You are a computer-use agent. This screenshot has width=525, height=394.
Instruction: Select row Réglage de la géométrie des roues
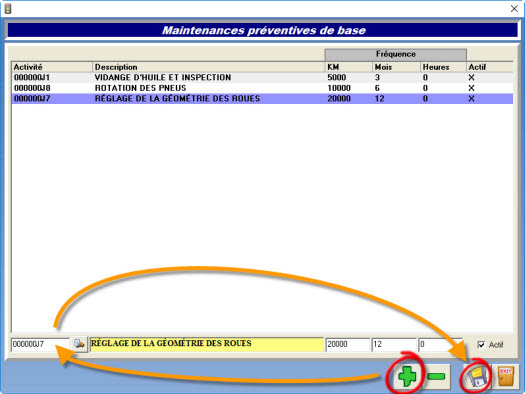pos(262,98)
